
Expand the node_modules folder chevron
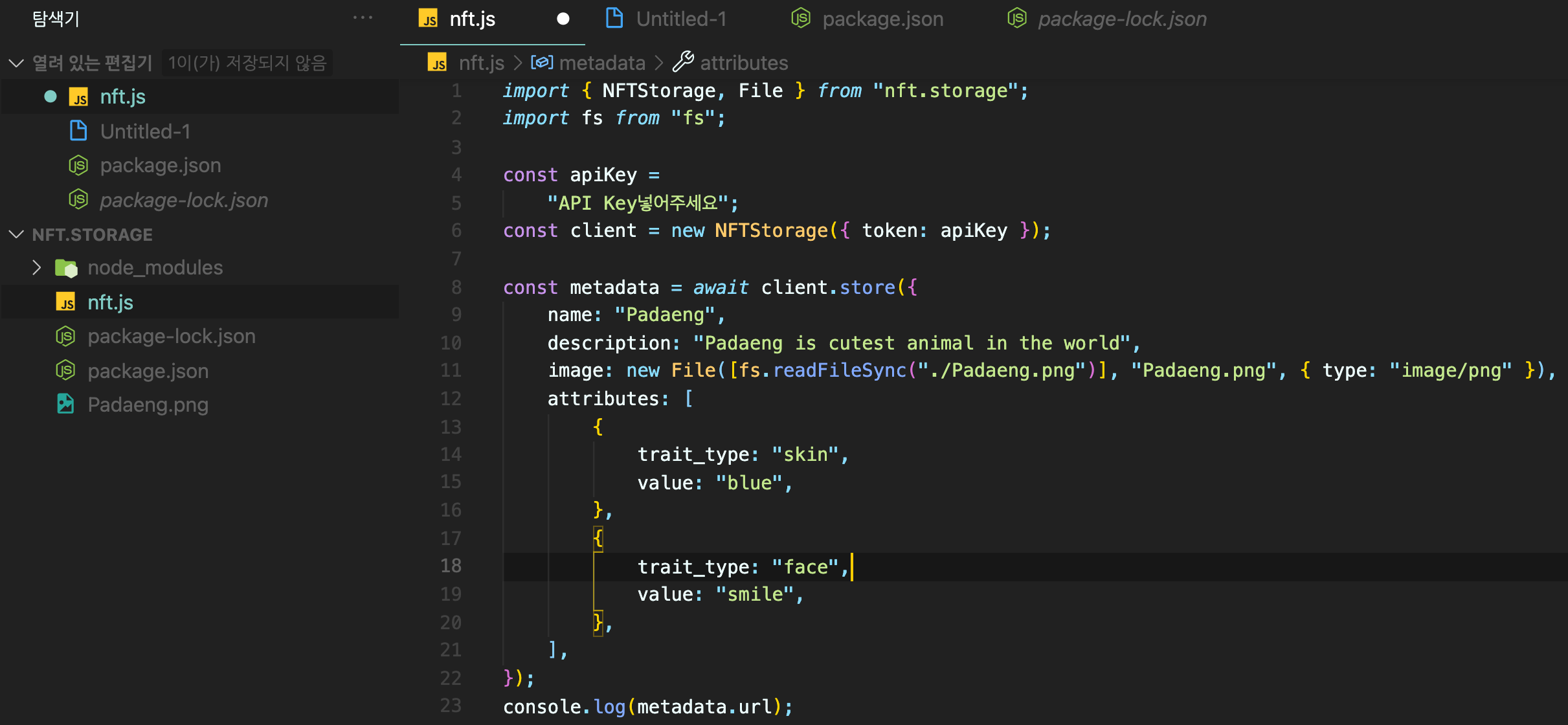click(x=37, y=268)
